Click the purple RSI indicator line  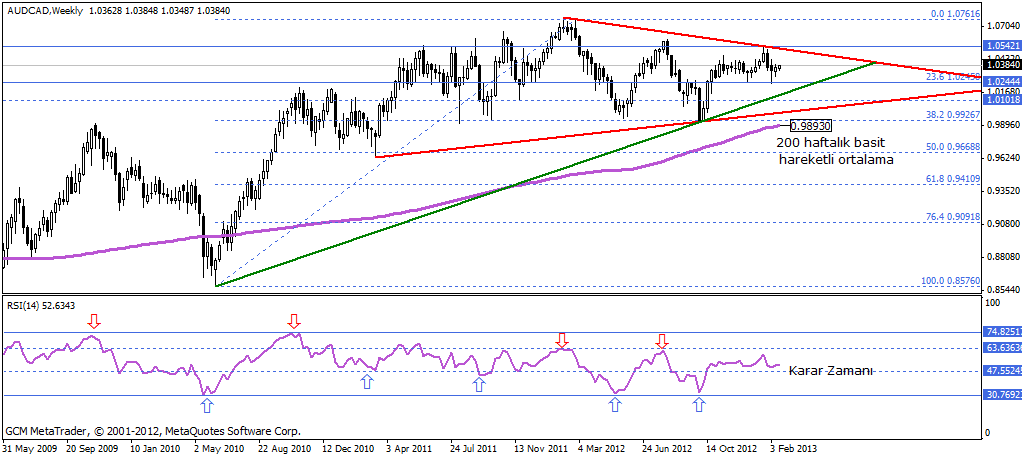391,357
